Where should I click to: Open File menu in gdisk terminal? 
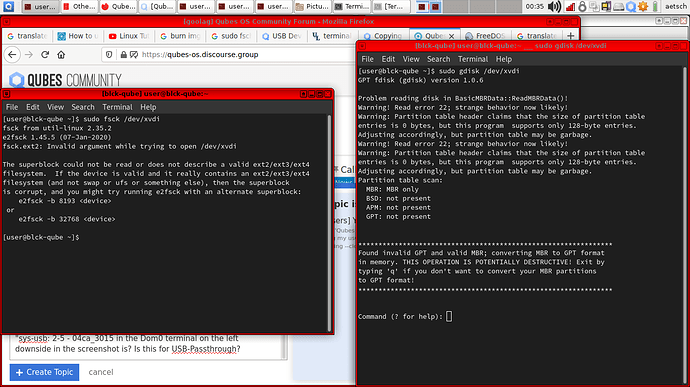(x=367, y=59)
